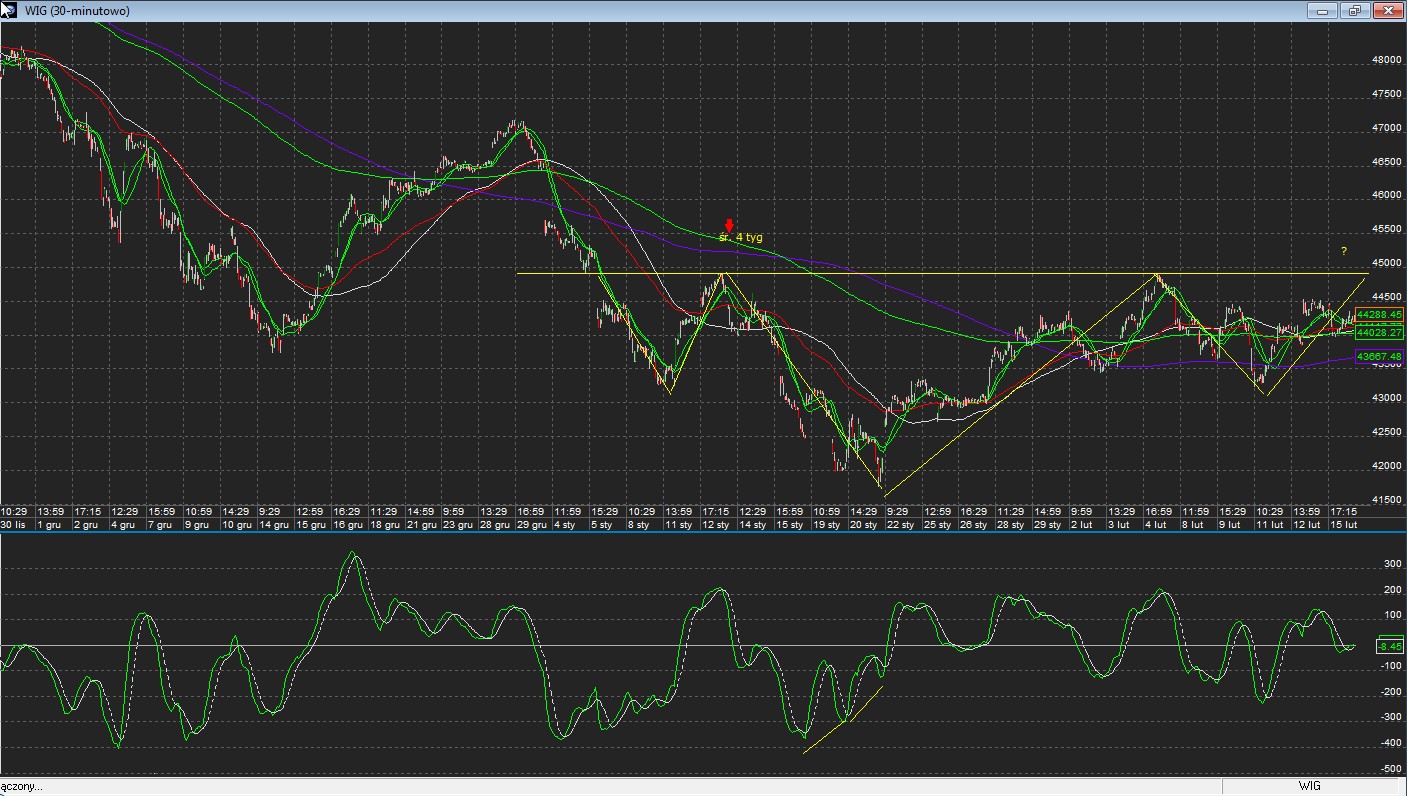Screen dimensions: 1407x796
Task: Click the yellow question mark annotation
Action: [1344, 251]
